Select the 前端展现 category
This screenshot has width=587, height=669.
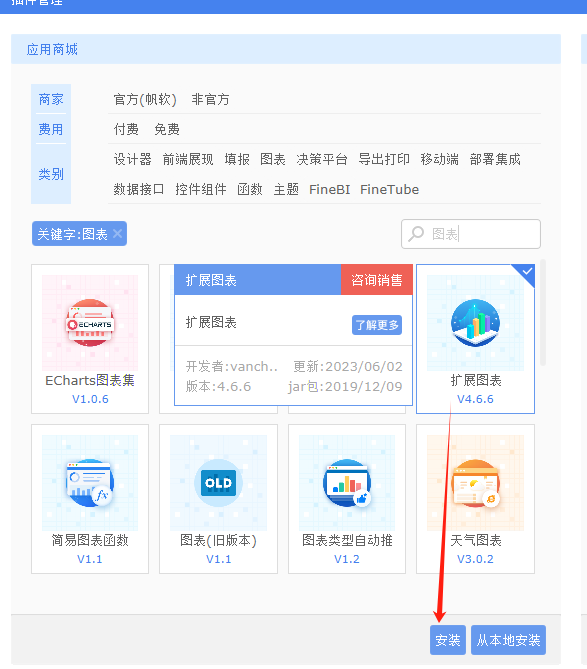[x=188, y=159]
